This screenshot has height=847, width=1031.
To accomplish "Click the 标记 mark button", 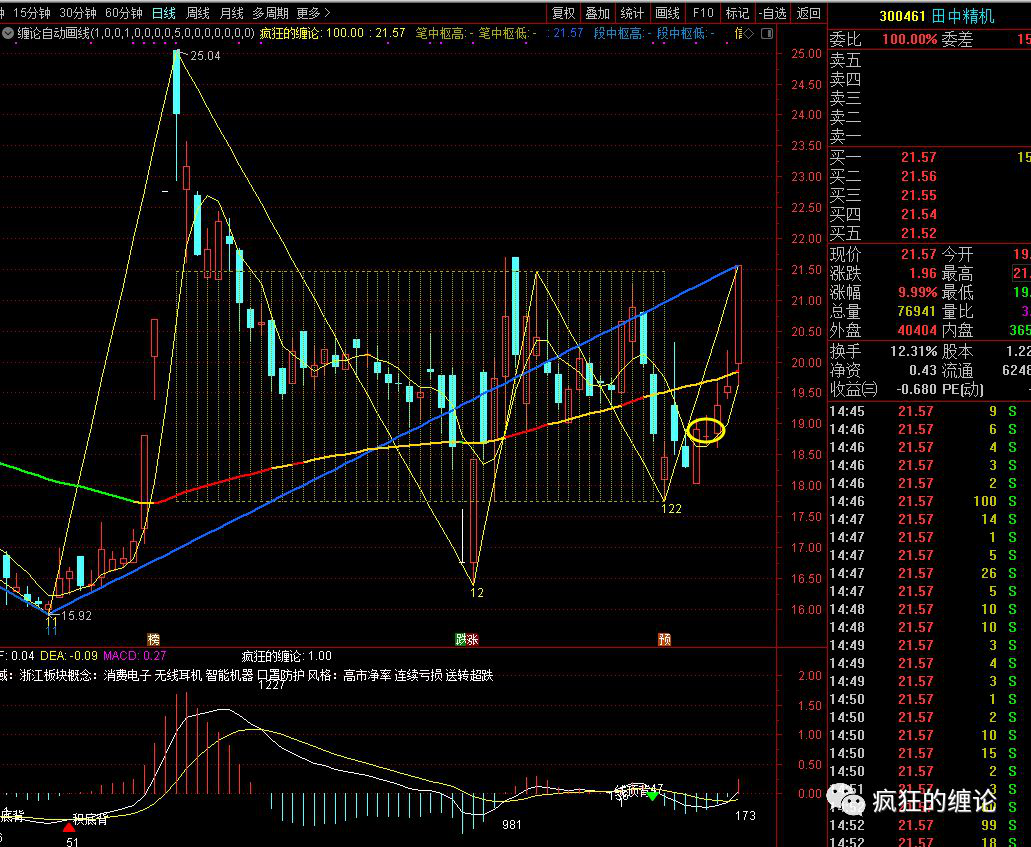I will click(x=737, y=13).
